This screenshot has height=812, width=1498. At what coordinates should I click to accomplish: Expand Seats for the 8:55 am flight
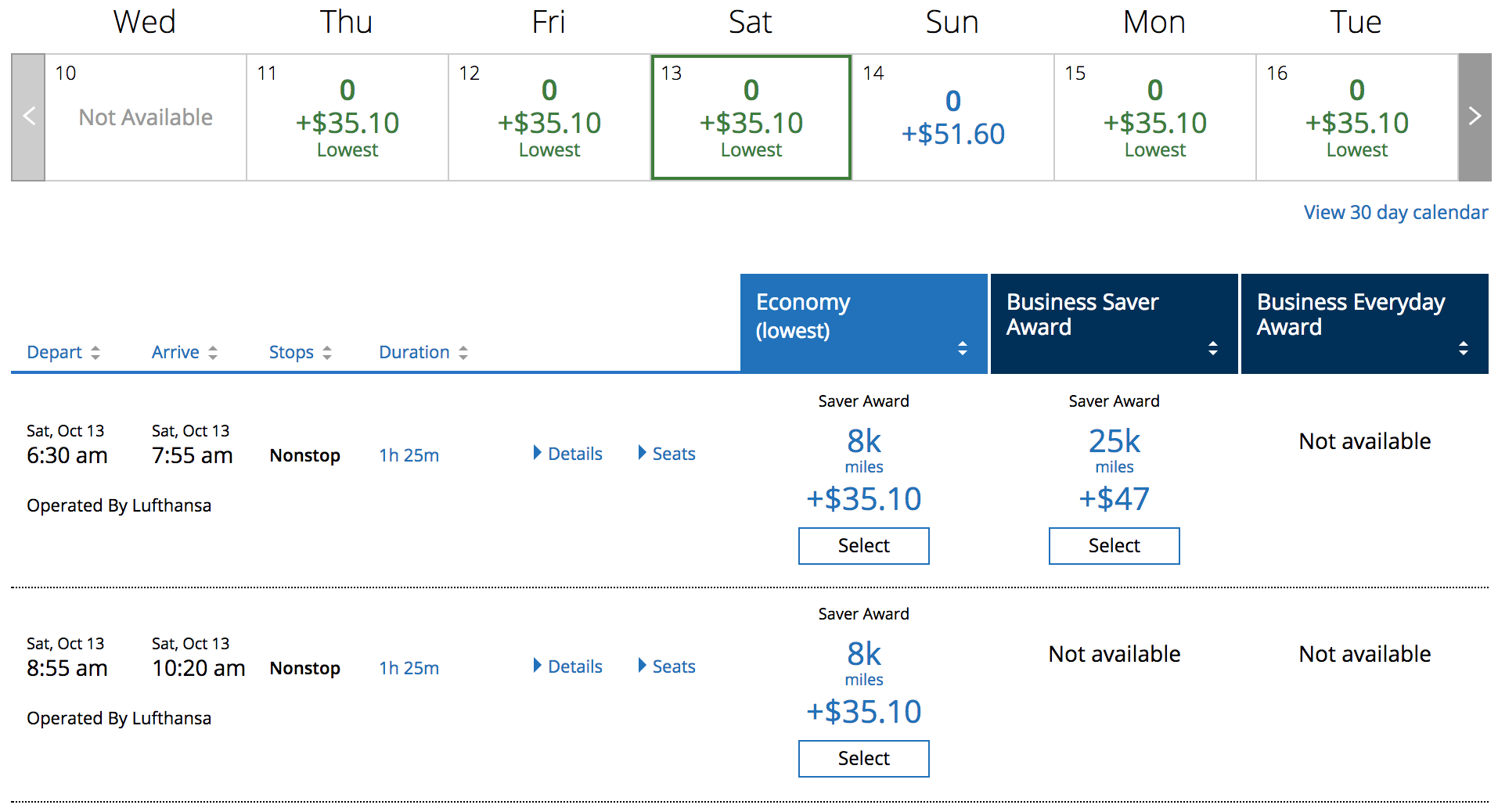pos(667,666)
